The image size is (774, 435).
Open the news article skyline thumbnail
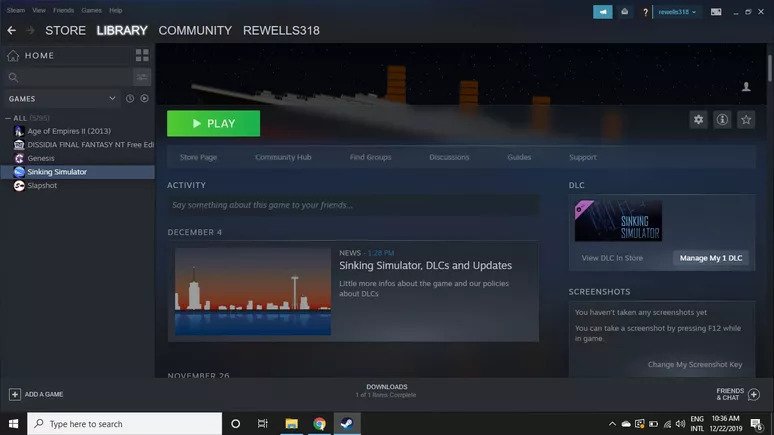pyautogui.click(x=253, y=291)
